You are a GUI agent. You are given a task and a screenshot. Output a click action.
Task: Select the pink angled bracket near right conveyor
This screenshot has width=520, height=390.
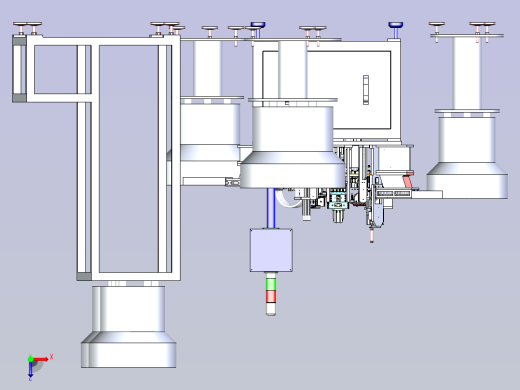[408, 182]
